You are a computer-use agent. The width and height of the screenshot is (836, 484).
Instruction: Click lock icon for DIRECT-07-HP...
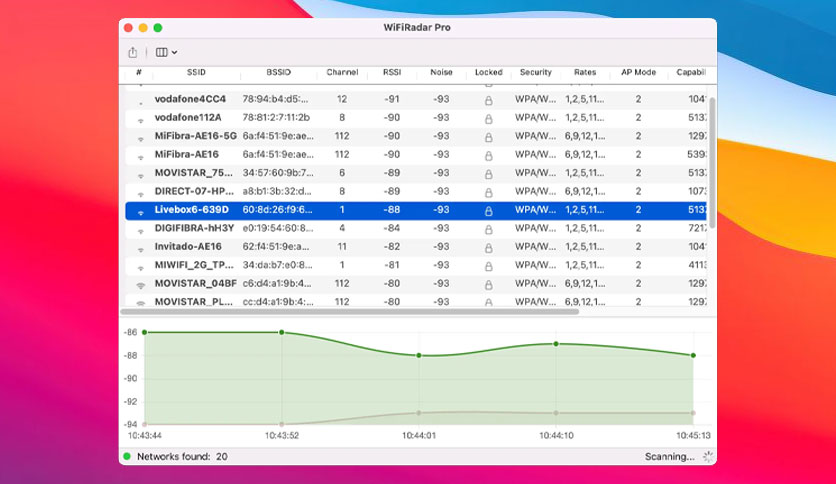point(488,192)
